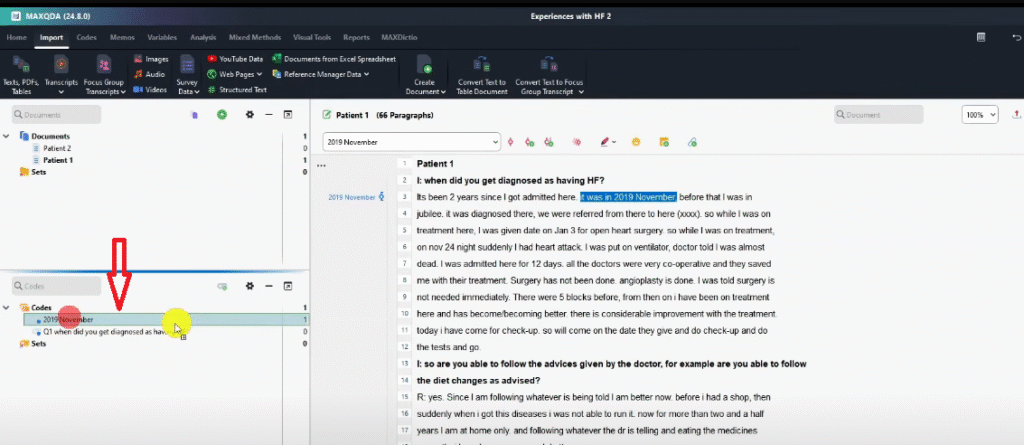Click the 2019 November coding stripe label
This screenshot has width=1024, height=445.
(351, 197)
